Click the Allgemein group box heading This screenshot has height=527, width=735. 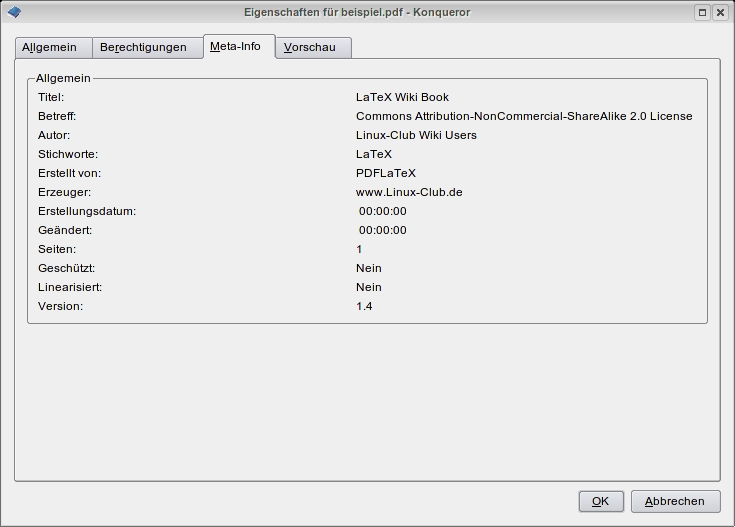click(x=63, y=78)
